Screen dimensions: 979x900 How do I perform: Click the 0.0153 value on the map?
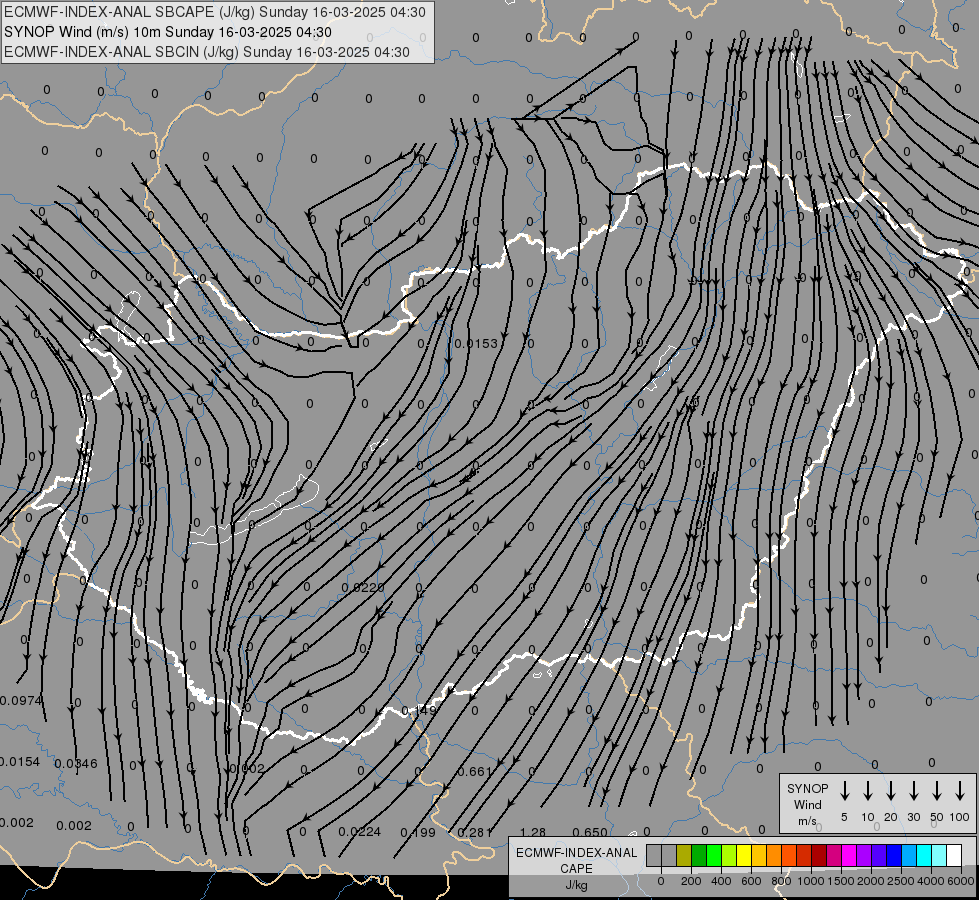click(x=476, y=344)
